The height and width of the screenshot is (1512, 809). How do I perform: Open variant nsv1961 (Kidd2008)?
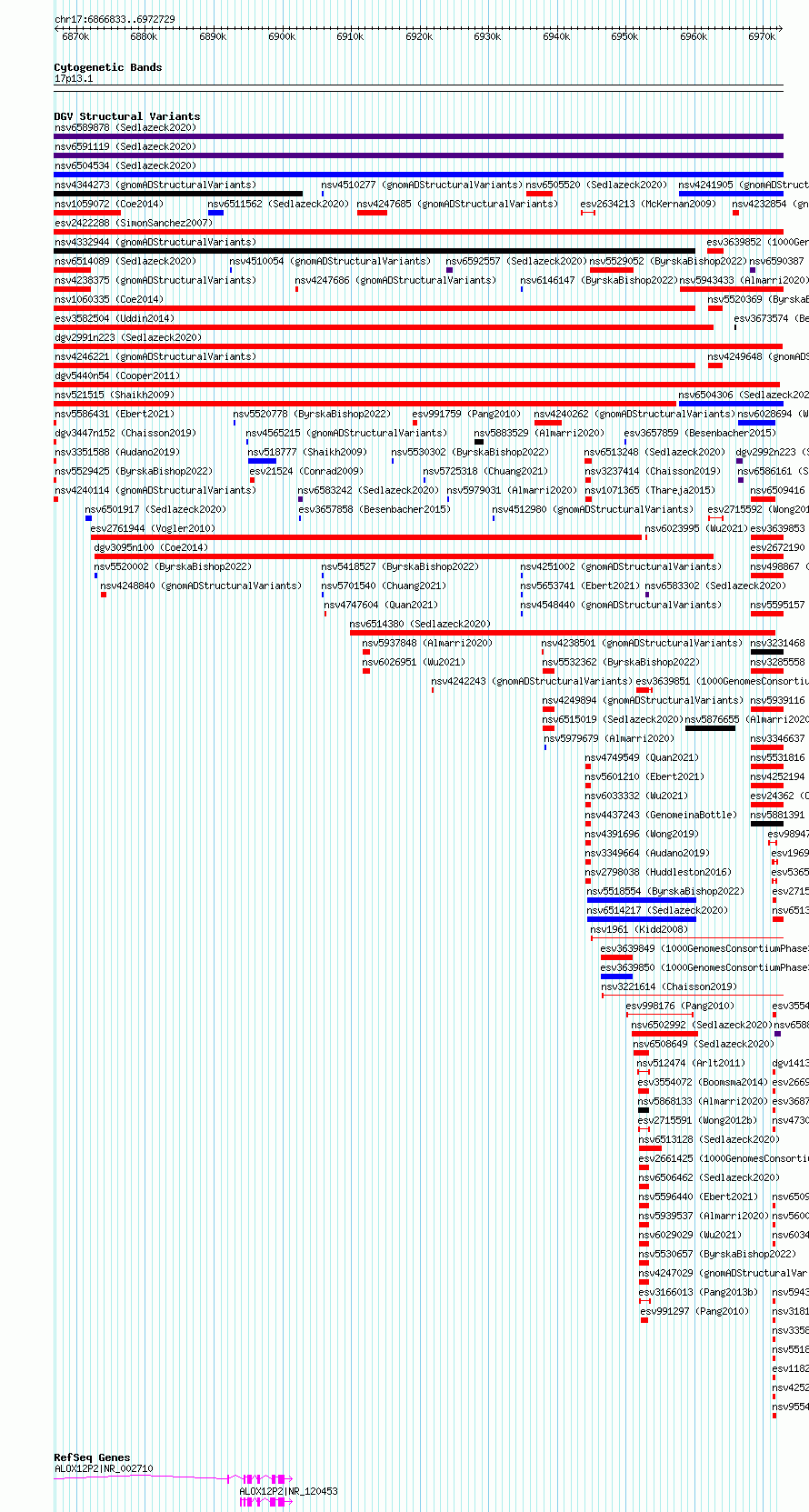639,929
